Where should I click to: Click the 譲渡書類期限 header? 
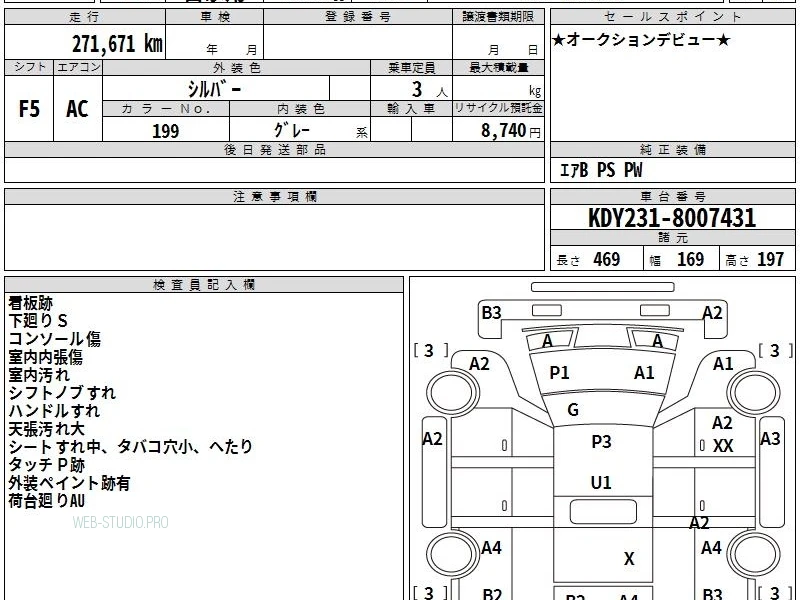tap(498, 16)
